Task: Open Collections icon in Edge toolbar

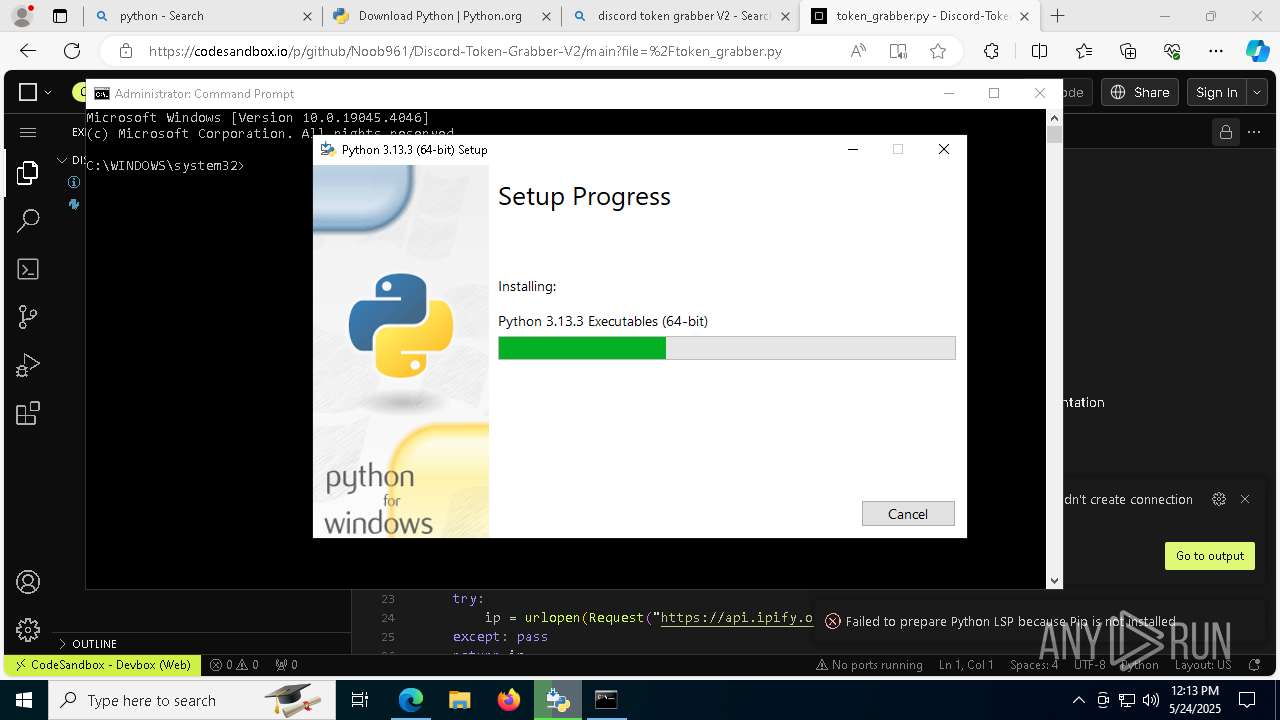Action: (x=1128, y=51)
